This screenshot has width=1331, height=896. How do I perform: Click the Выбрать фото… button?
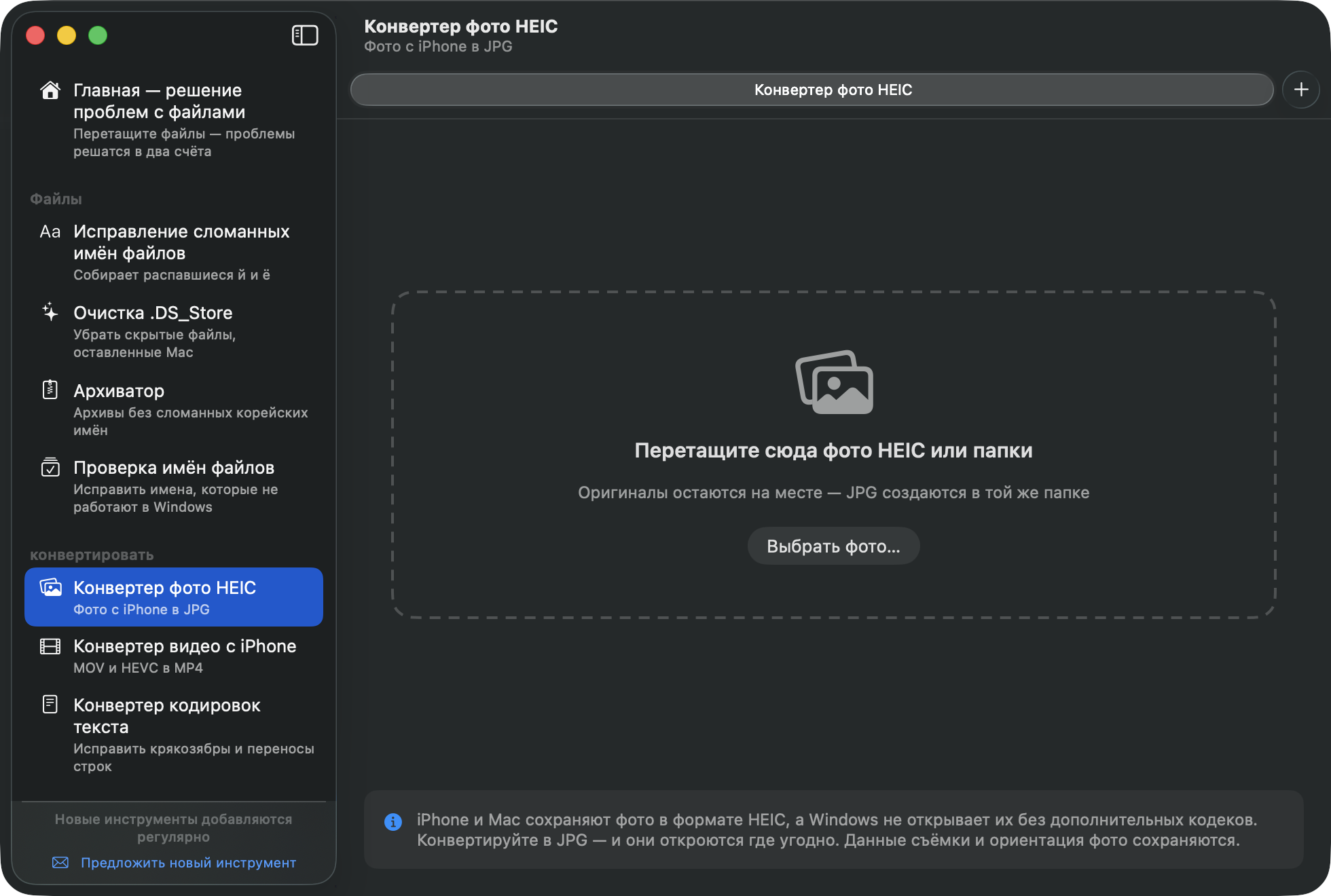coord(834,546)
